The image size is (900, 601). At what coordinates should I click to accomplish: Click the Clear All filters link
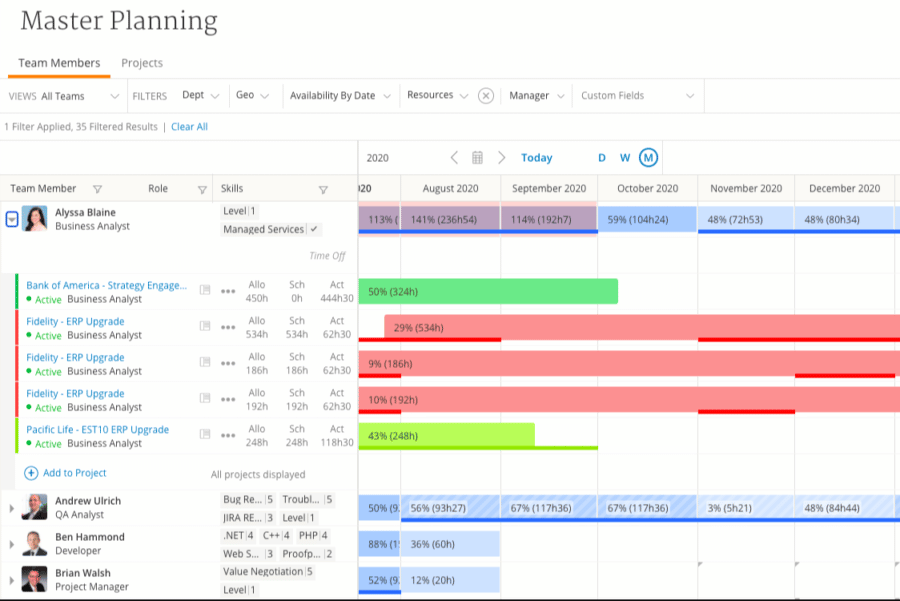pos(189,127)
